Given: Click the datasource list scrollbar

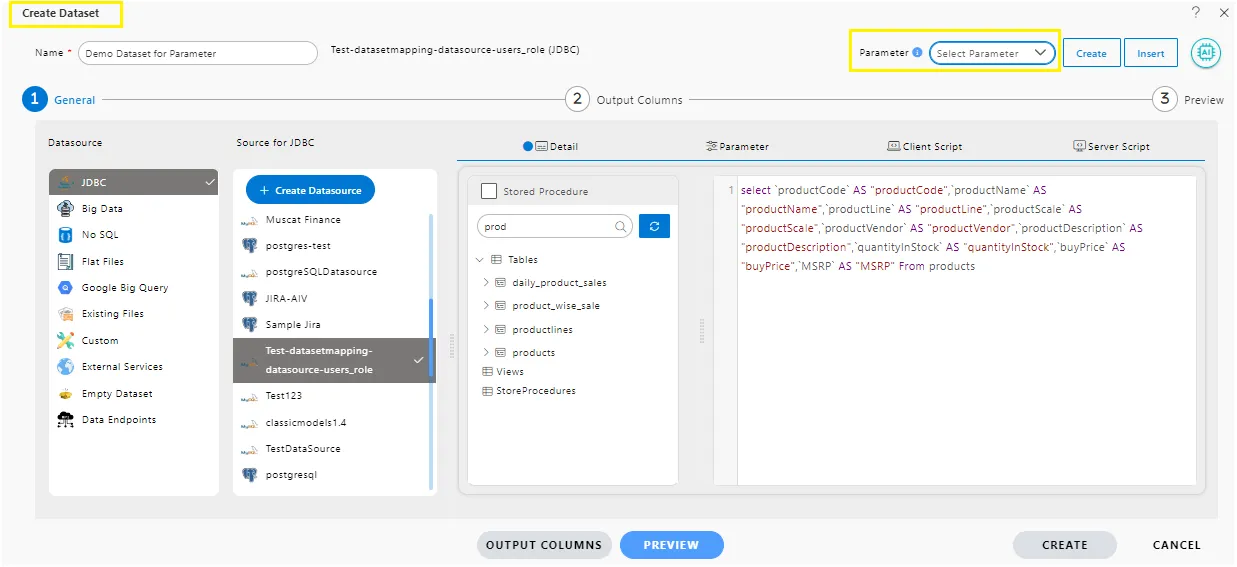Looking at the screenshot, I should tap(432, 338).
